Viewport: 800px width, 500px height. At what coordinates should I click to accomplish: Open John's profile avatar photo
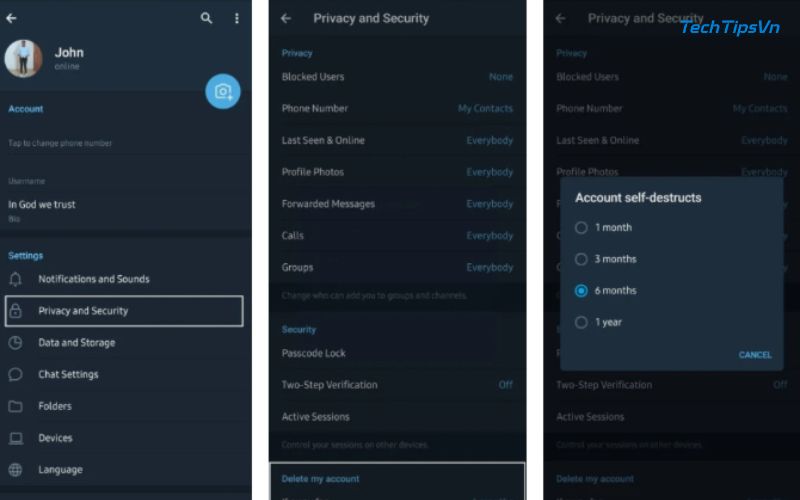tap(23, 59)
